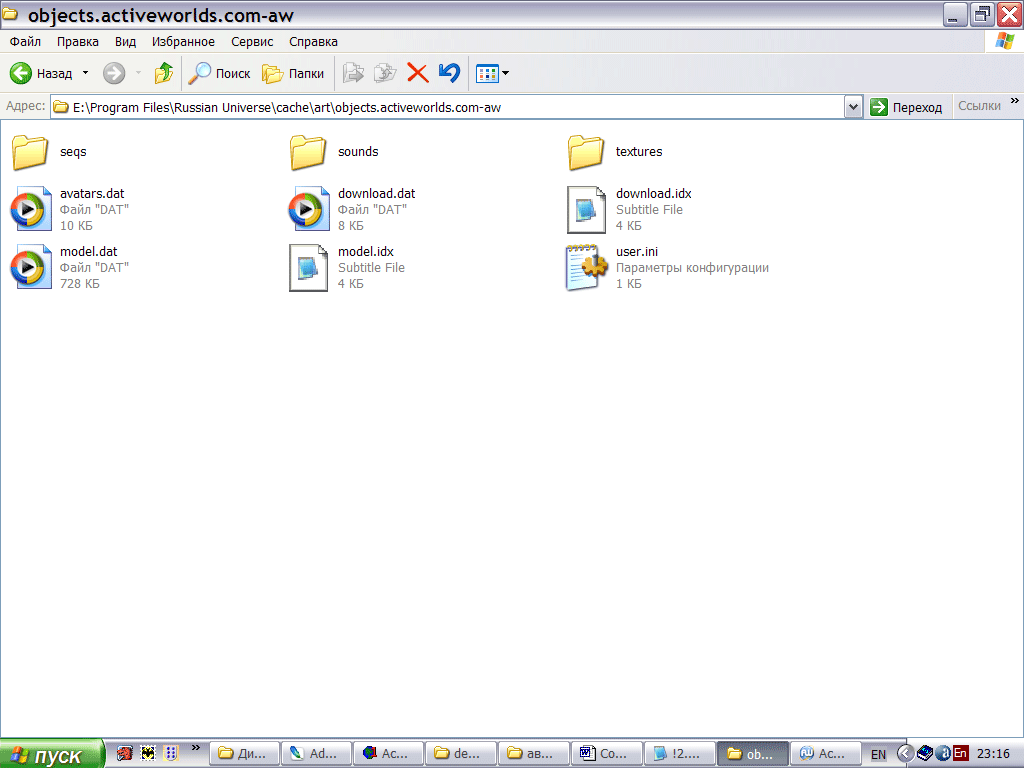This screenshot has height=768, width=1024.
Task: Open the Views dropdown arrow
Action: pos(505,73)
